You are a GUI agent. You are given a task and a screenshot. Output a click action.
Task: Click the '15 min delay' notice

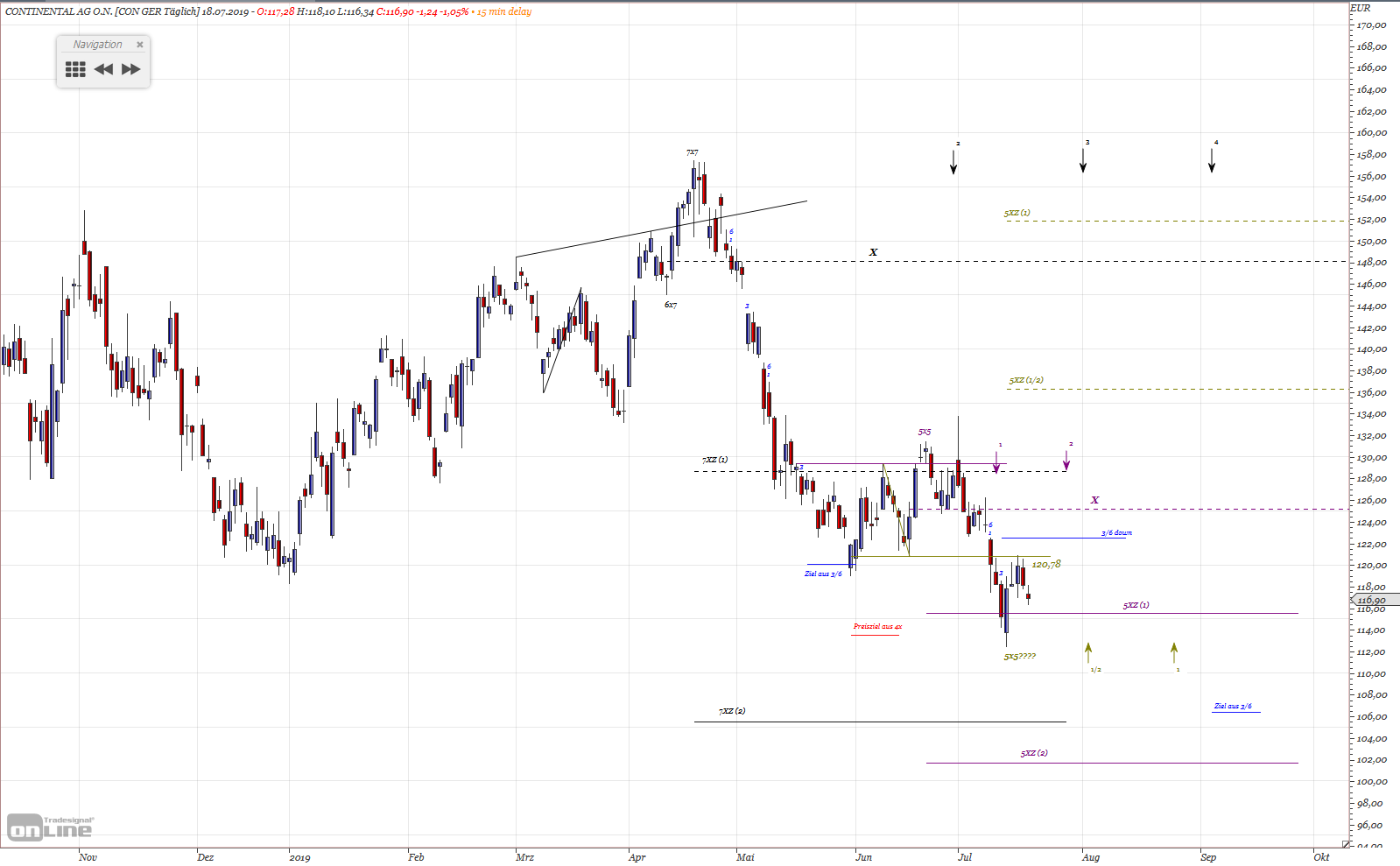click(504, 11)
